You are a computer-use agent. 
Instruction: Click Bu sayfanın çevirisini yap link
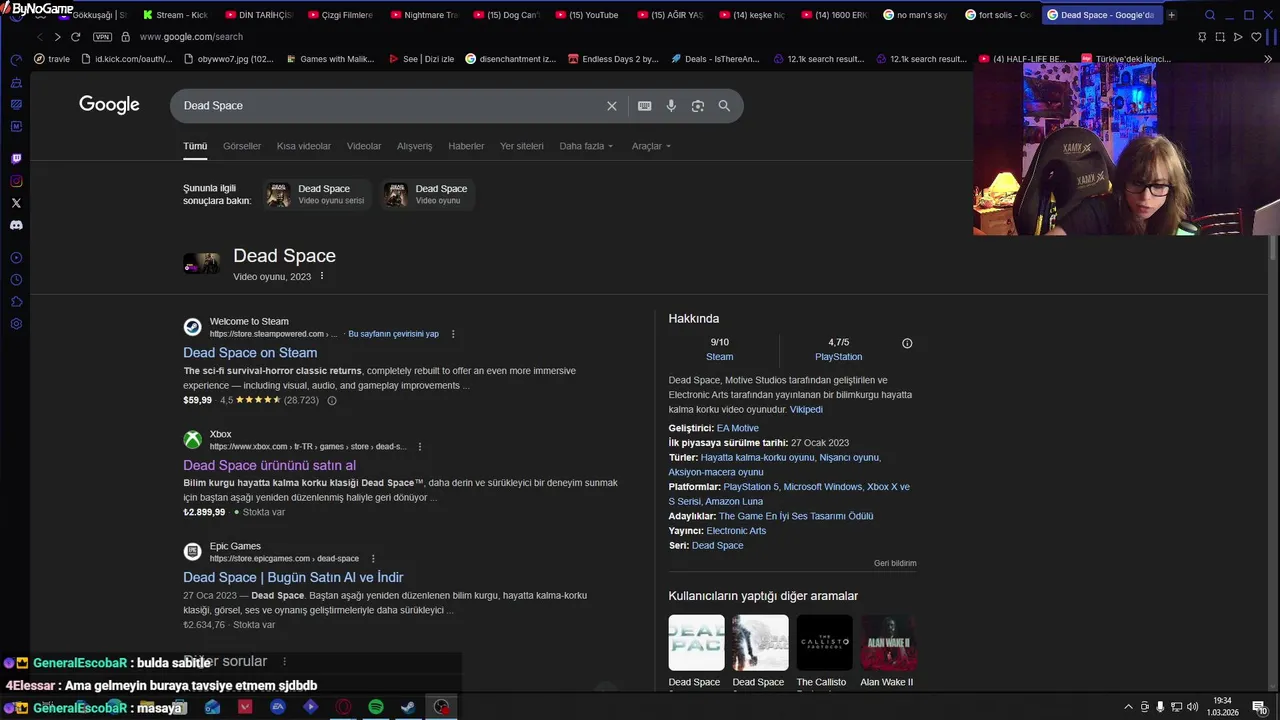pos(393,334)
